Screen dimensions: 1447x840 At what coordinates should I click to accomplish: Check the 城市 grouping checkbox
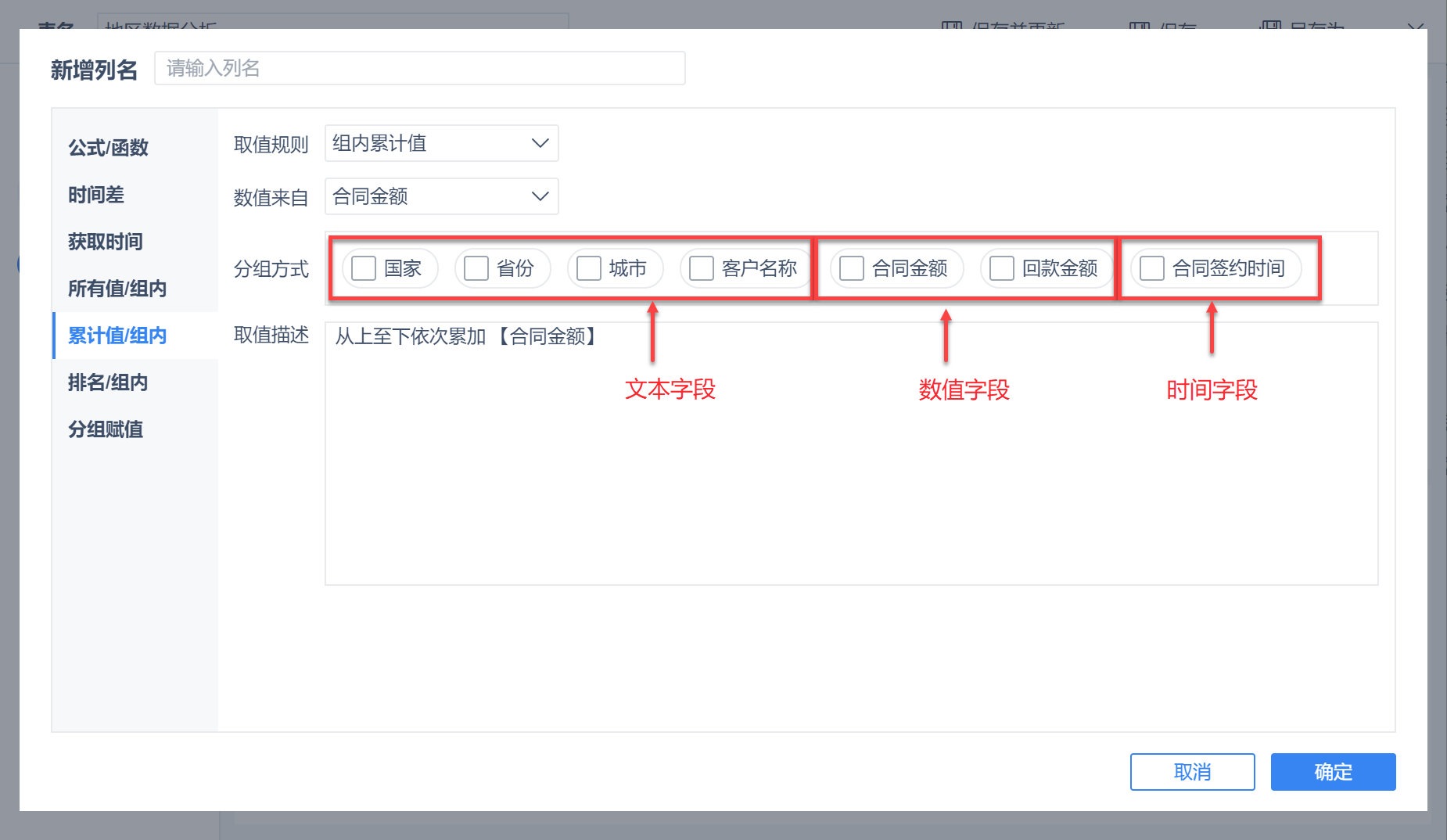coord(589,268)
